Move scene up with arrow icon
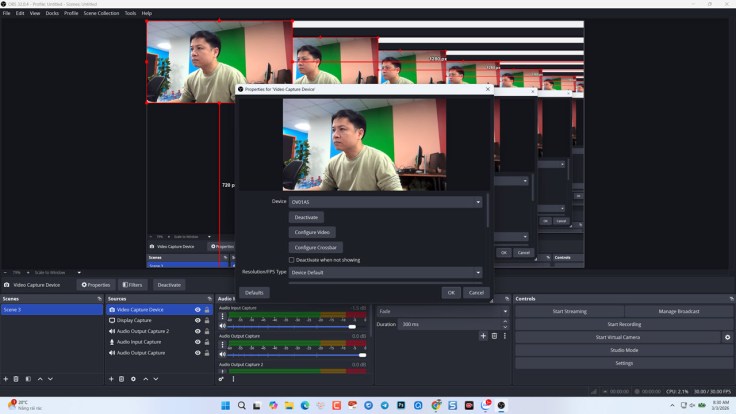The image size is (736, 414). [x=40, y=379]
